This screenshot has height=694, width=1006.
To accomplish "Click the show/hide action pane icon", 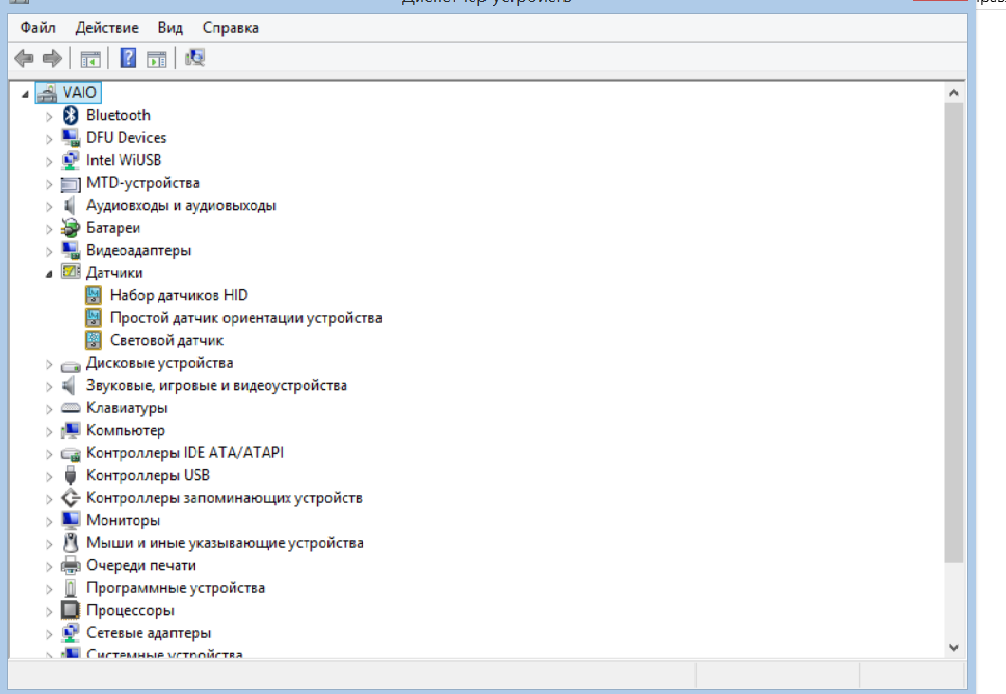I will point(157,59).
